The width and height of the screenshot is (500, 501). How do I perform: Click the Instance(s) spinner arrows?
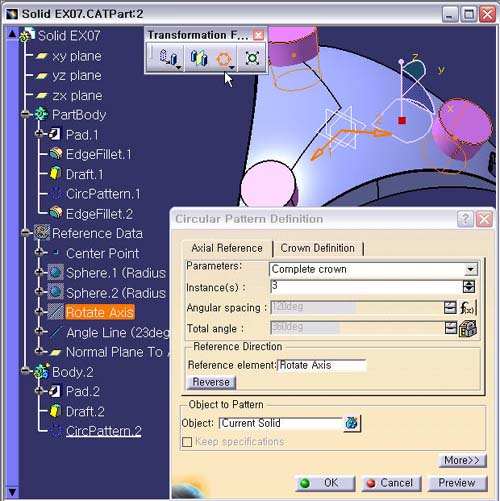click(469, 287)
